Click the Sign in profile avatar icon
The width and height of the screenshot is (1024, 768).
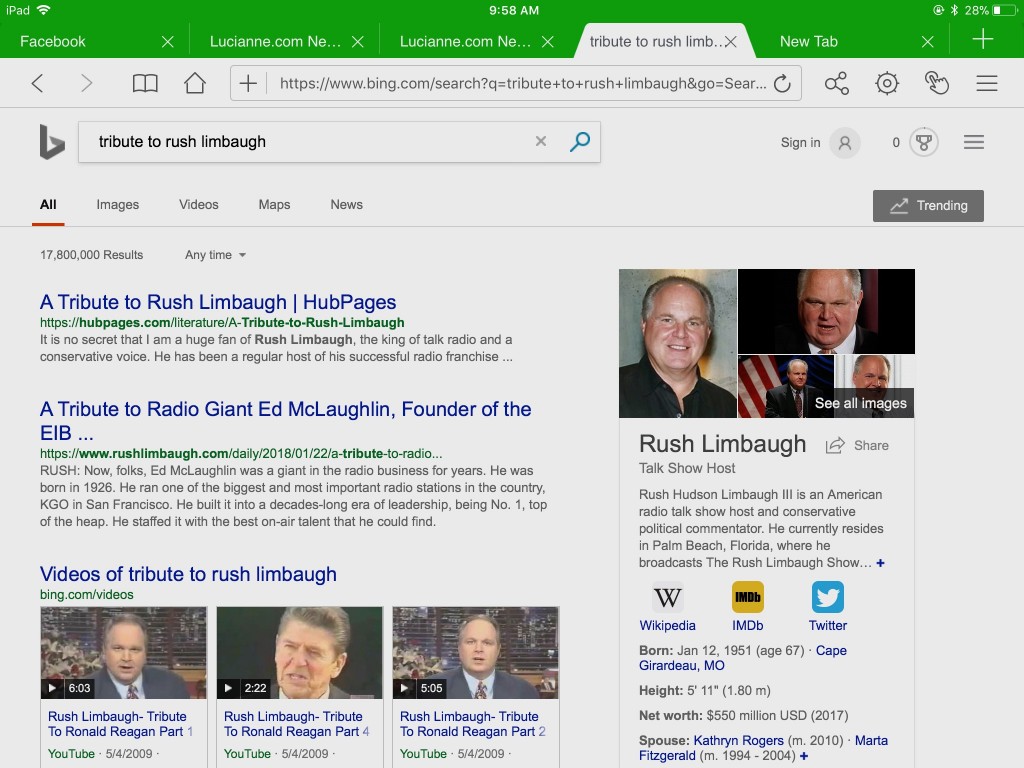[x=844, y=142]
